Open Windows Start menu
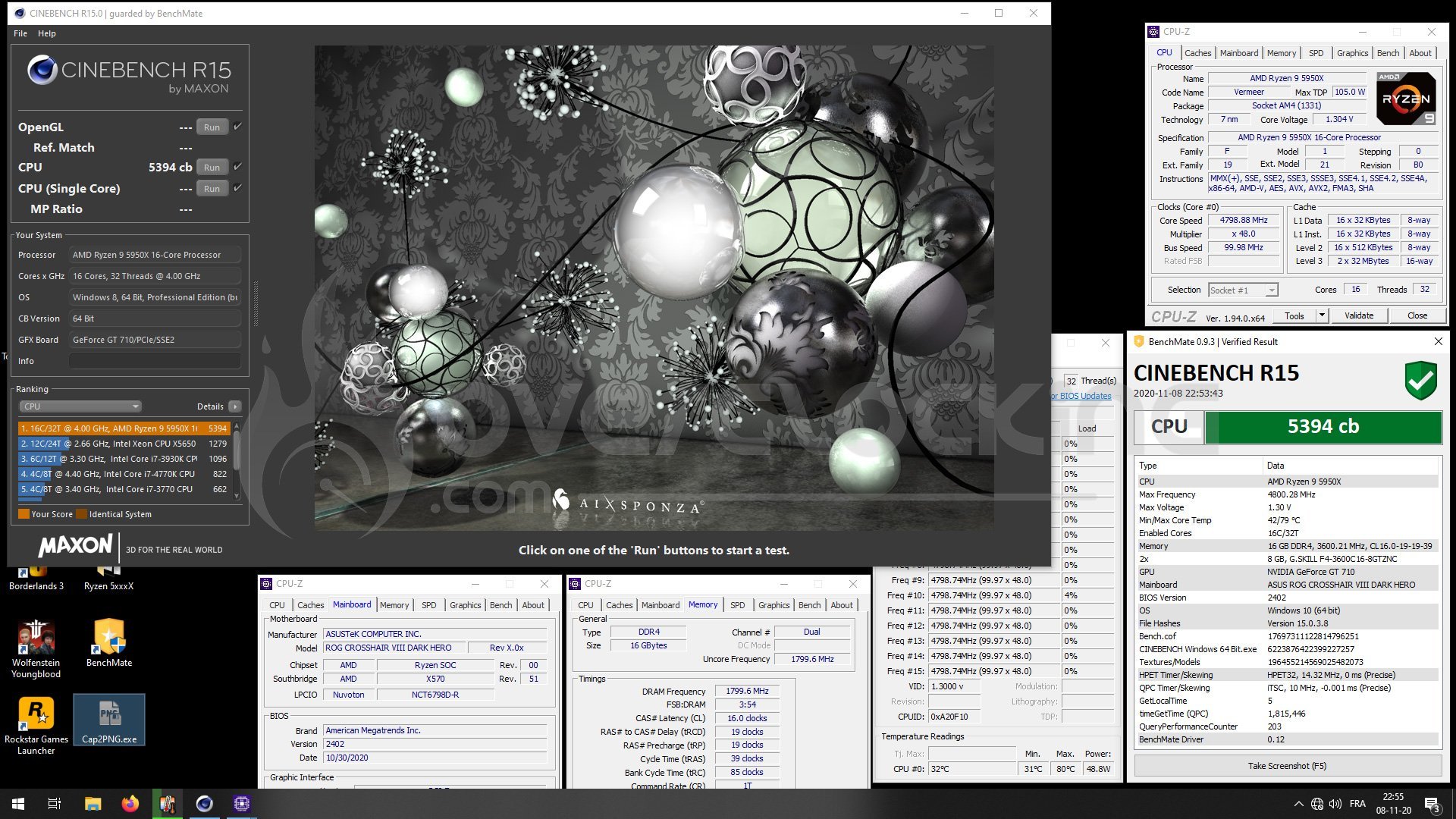The width and height of the screenshot is (1456, 819). pos(18,804)
